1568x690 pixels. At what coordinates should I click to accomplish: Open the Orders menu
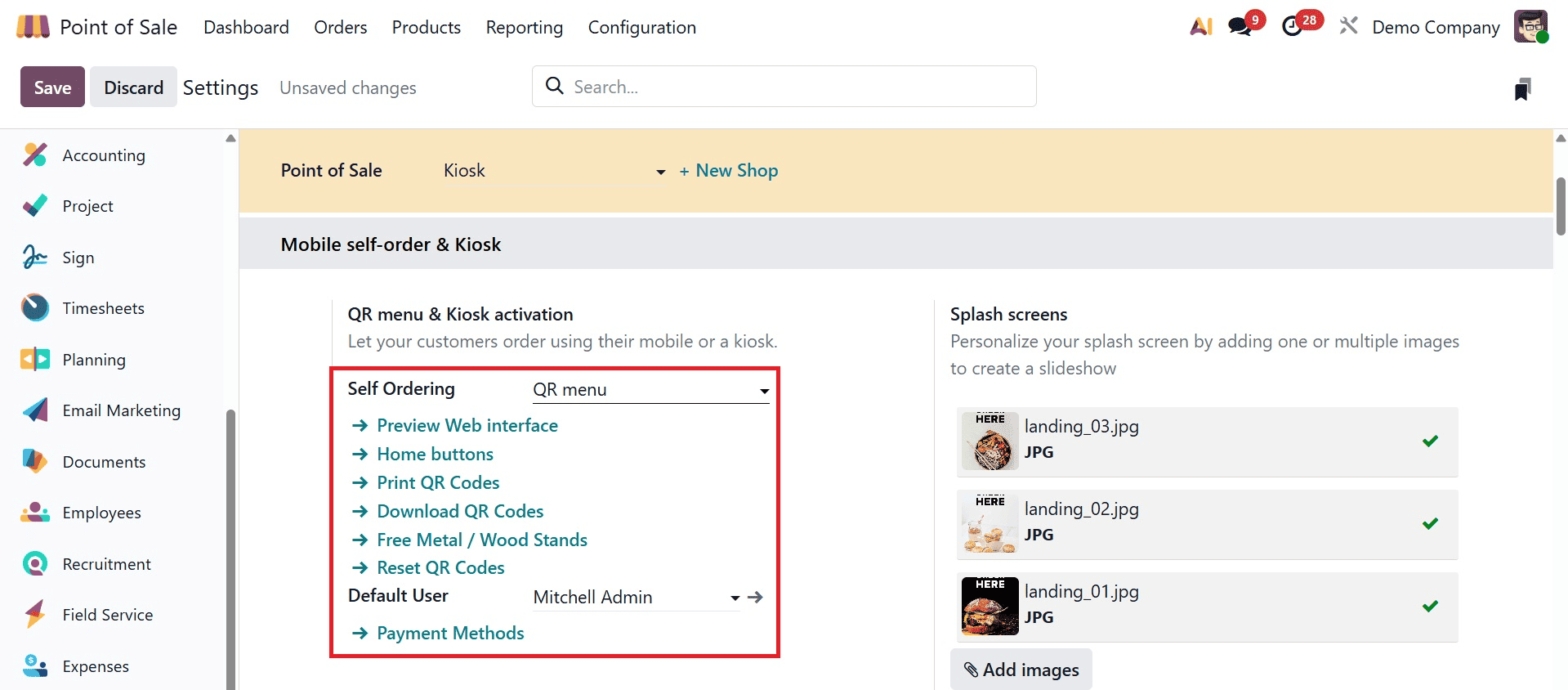click(x=341, y=27)
